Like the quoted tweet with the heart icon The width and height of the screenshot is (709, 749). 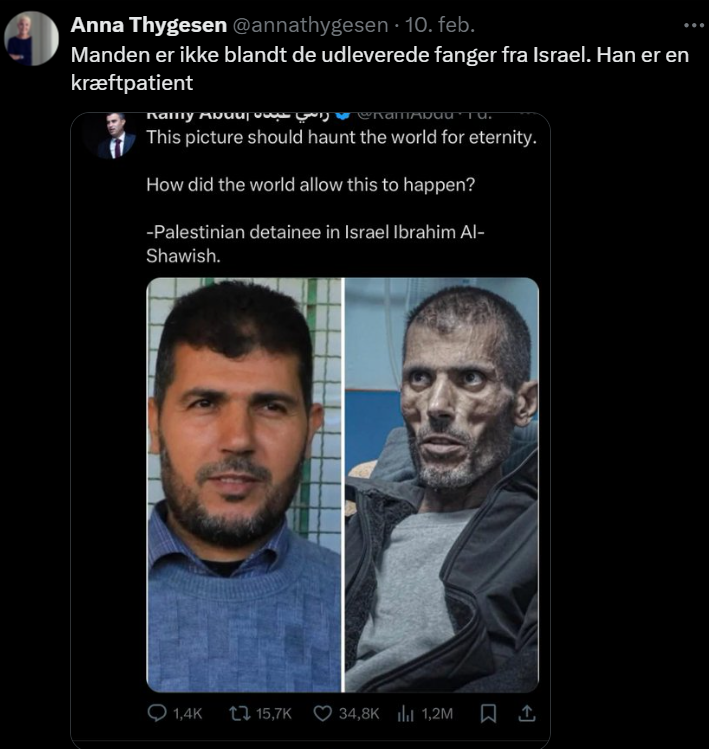click(322, 714)
